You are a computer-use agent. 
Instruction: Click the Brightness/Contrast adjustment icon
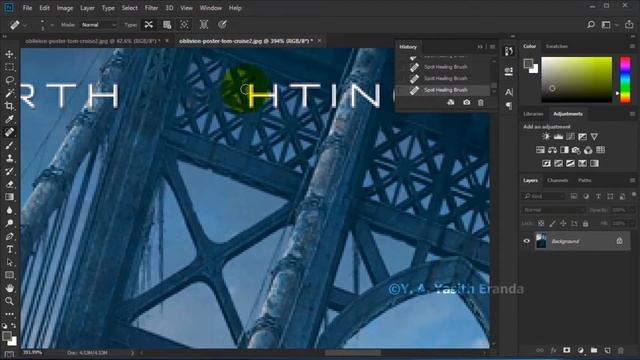pyautogui.click(x=546, y=137)
